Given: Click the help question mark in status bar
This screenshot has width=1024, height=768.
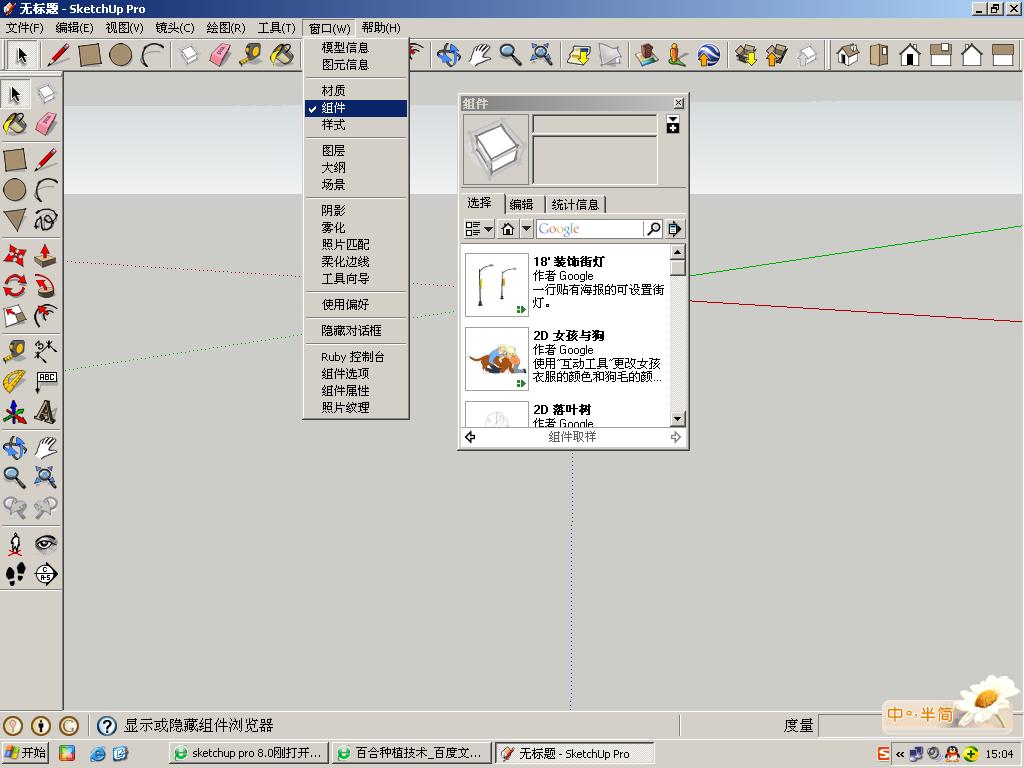Looking at the screenshot, I should [x=107, y=726].
